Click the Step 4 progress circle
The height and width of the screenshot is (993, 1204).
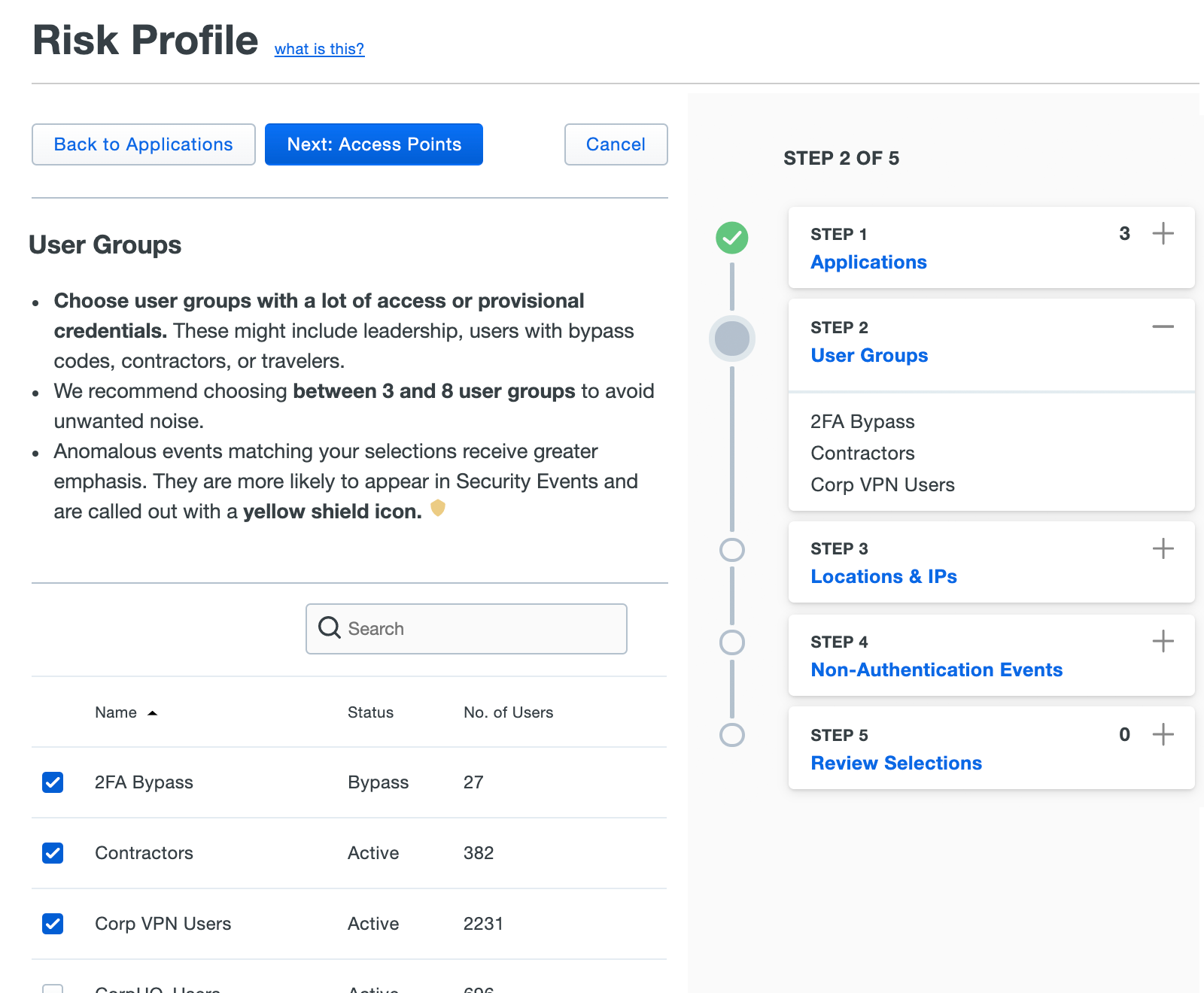point(731,642)
